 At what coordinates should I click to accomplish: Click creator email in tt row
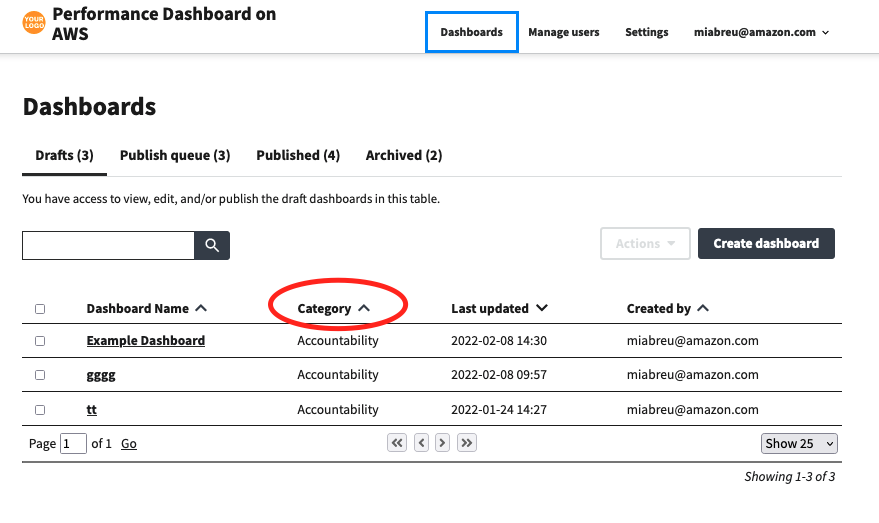click(693, 410)
